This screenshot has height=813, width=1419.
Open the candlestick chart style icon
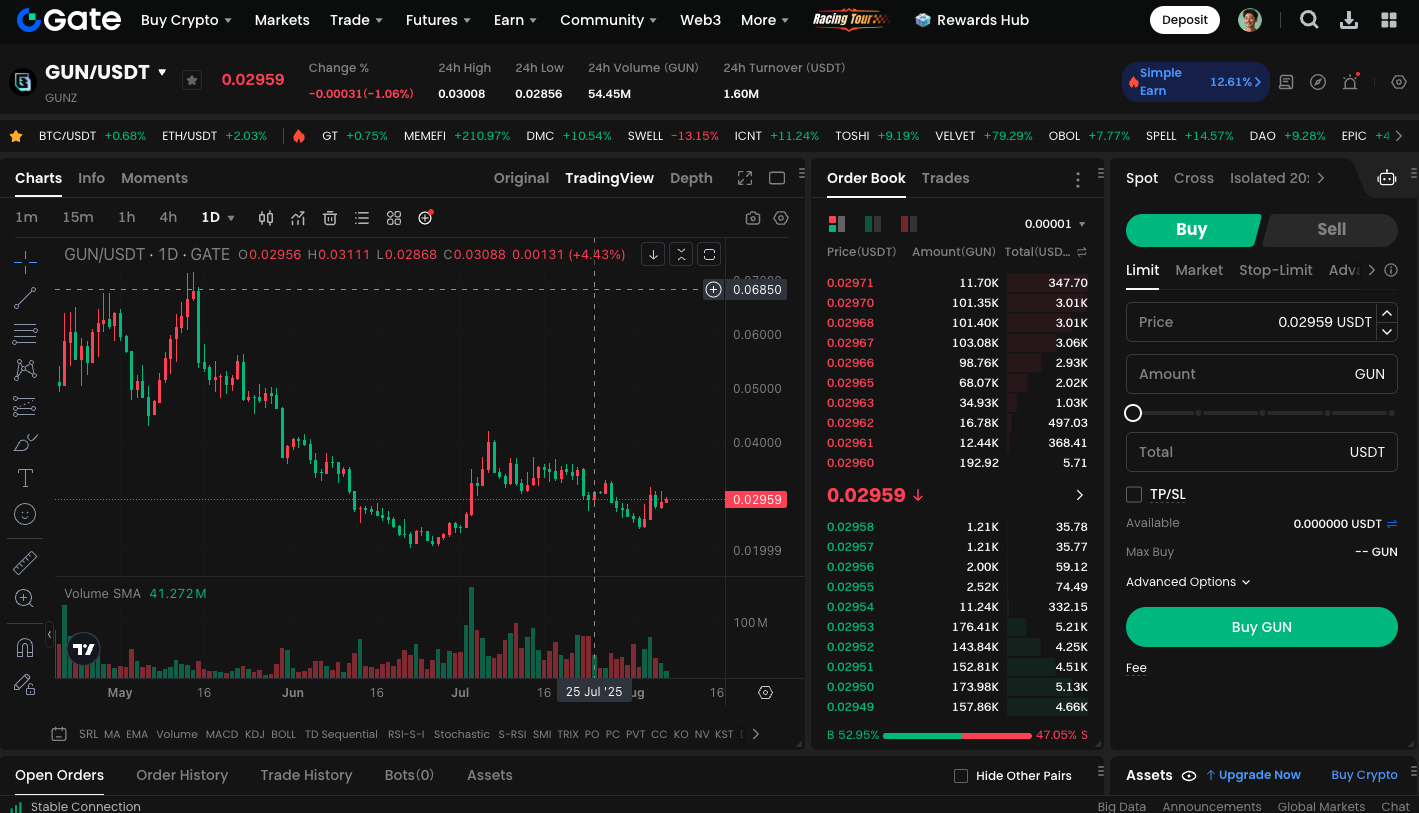click(x=266, y=218)
